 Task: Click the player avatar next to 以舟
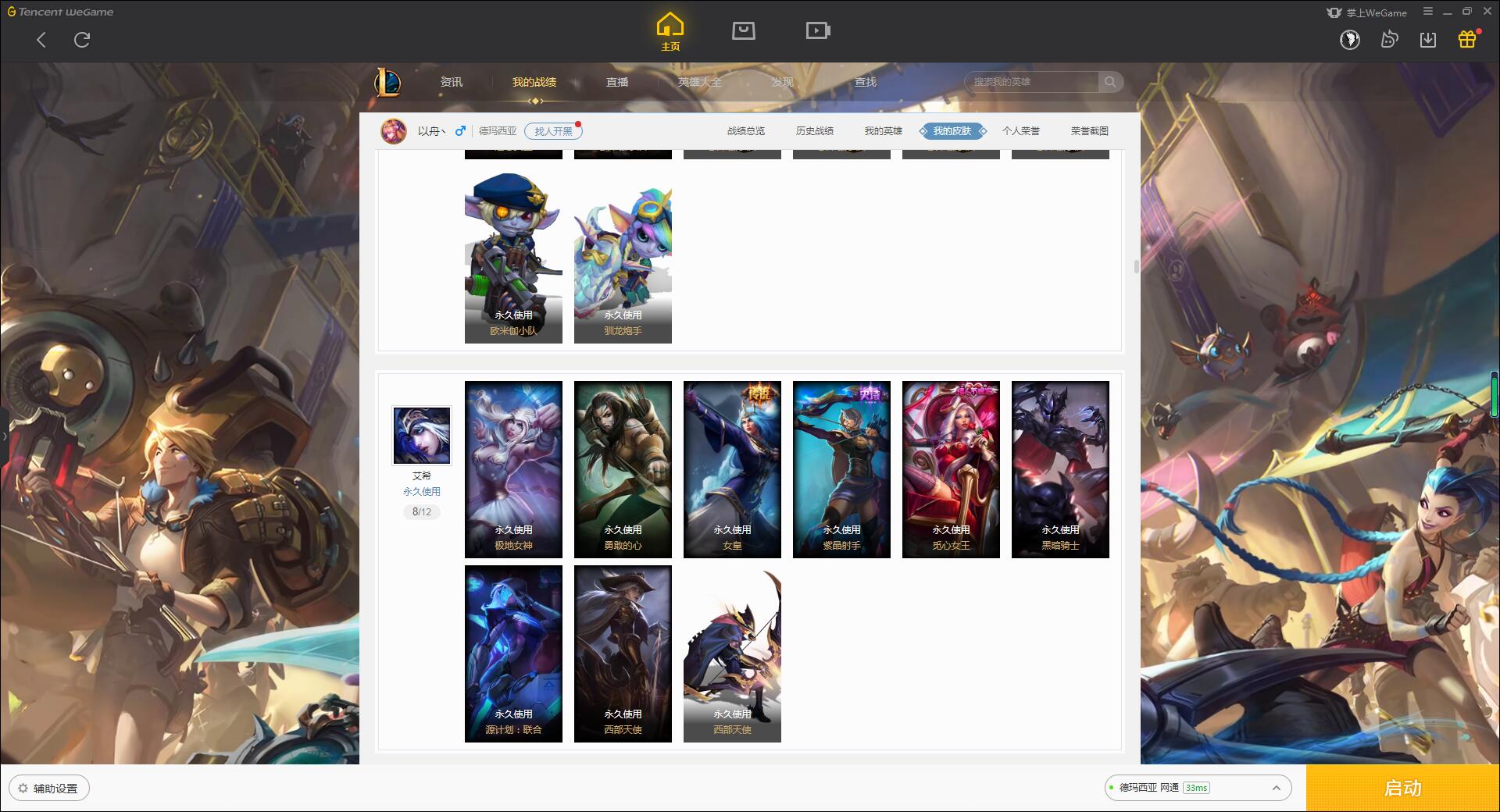[394, 131]
